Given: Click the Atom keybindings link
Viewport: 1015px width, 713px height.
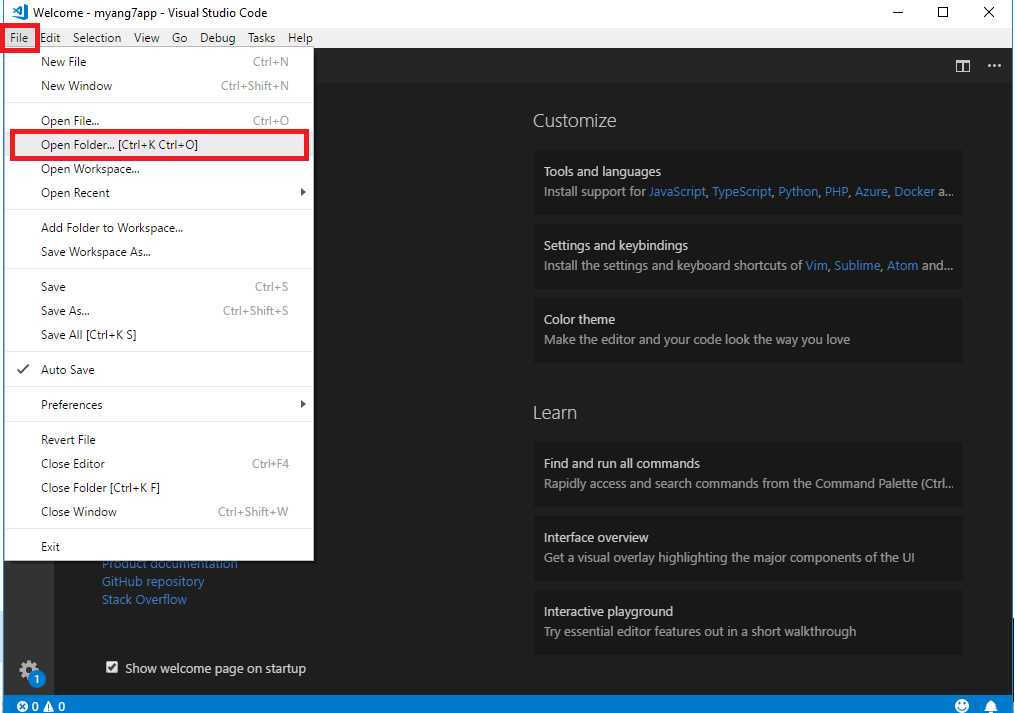Looking at the screenshot, I should click(x=902, y=265).
